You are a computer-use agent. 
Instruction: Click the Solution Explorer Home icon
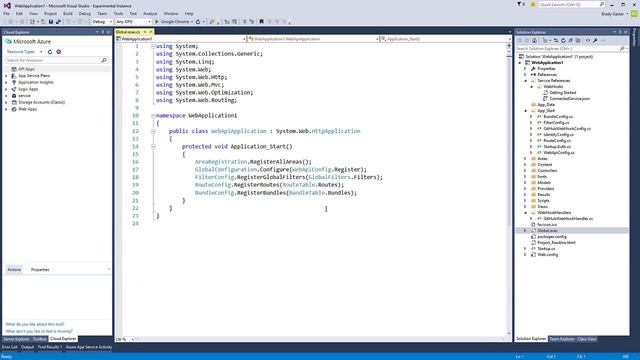click(534, 40)
